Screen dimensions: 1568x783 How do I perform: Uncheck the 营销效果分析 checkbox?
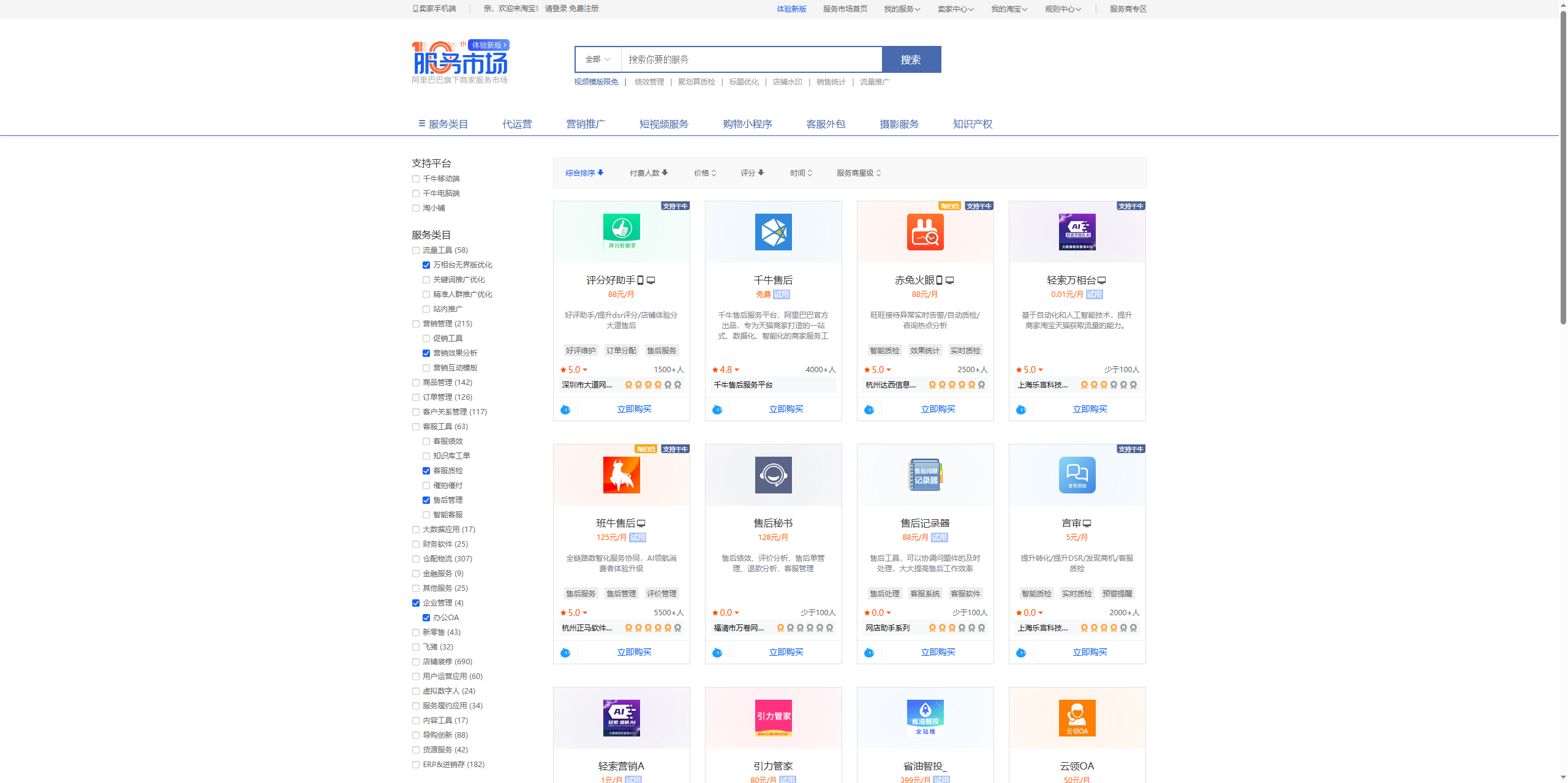tap(426, 353)
